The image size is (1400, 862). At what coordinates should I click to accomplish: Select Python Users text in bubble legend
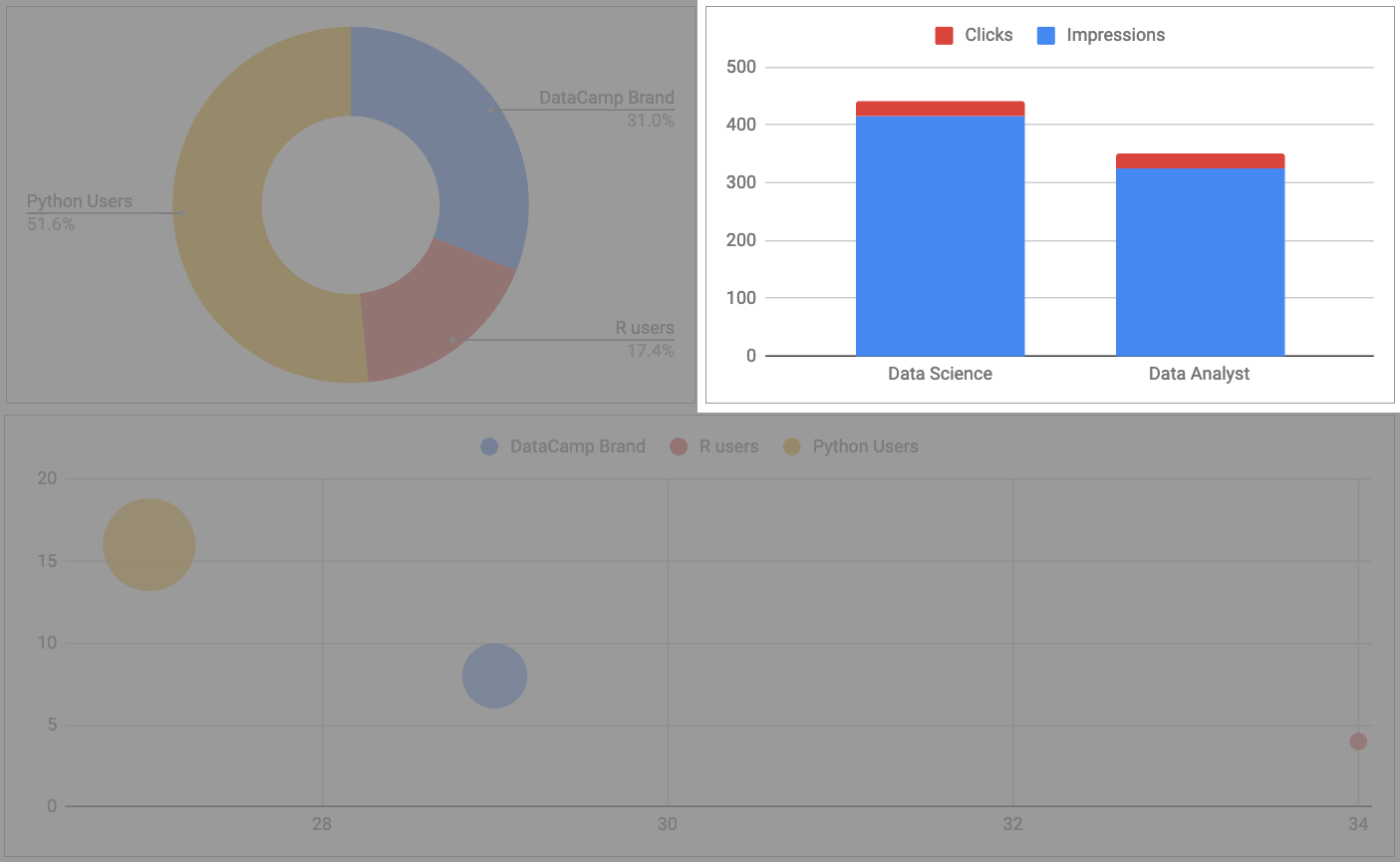866,446
